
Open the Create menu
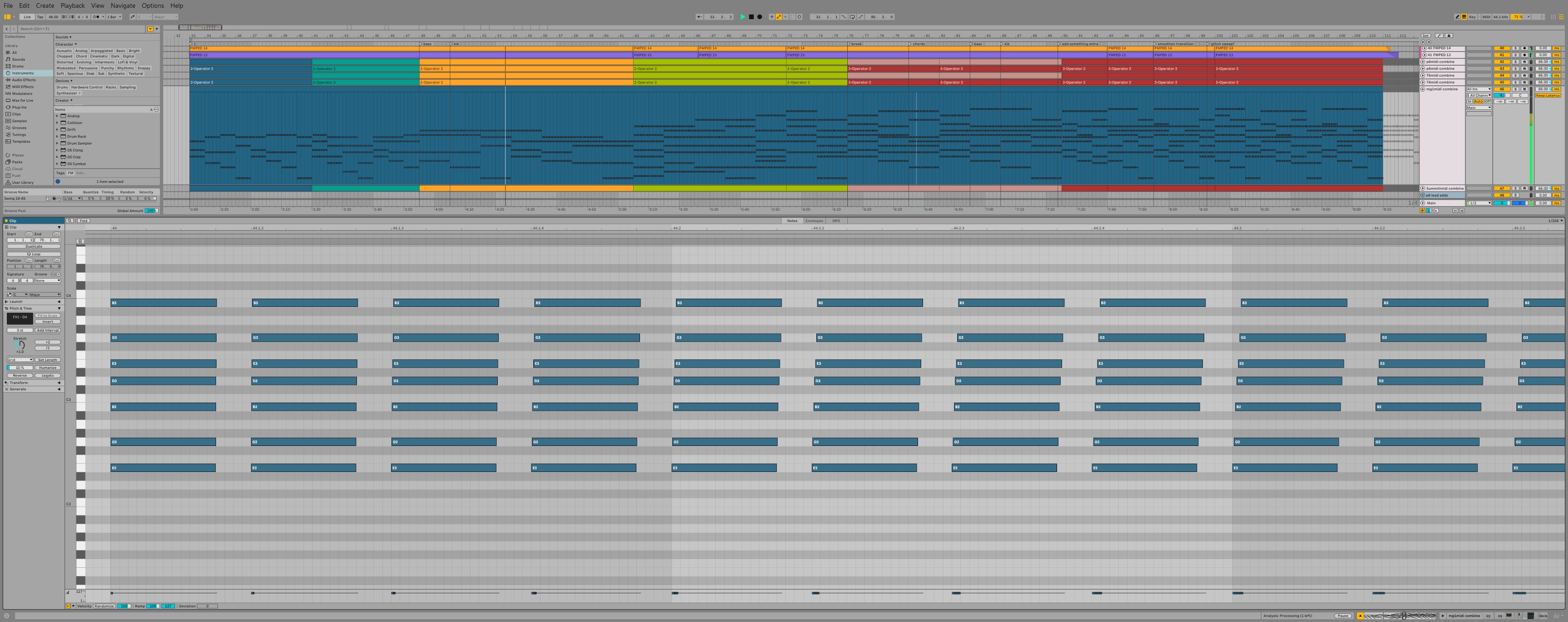44,5
